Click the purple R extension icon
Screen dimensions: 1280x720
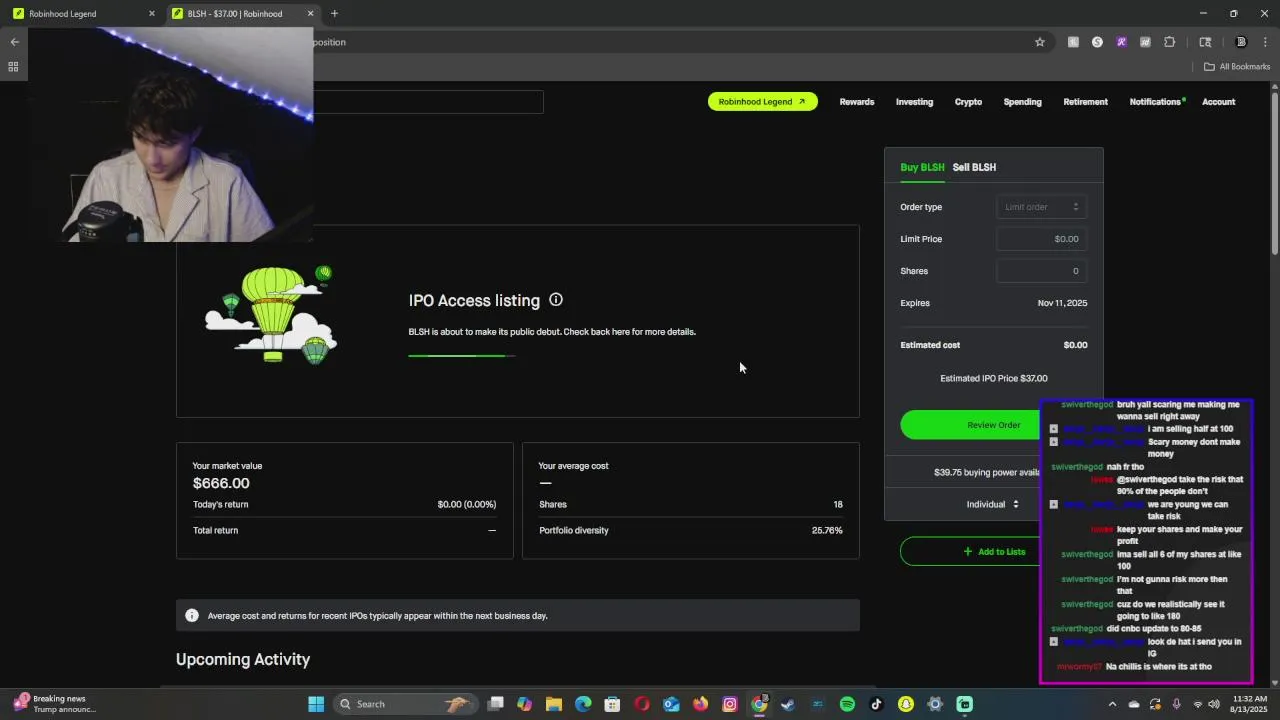(x=1121, y=42)
